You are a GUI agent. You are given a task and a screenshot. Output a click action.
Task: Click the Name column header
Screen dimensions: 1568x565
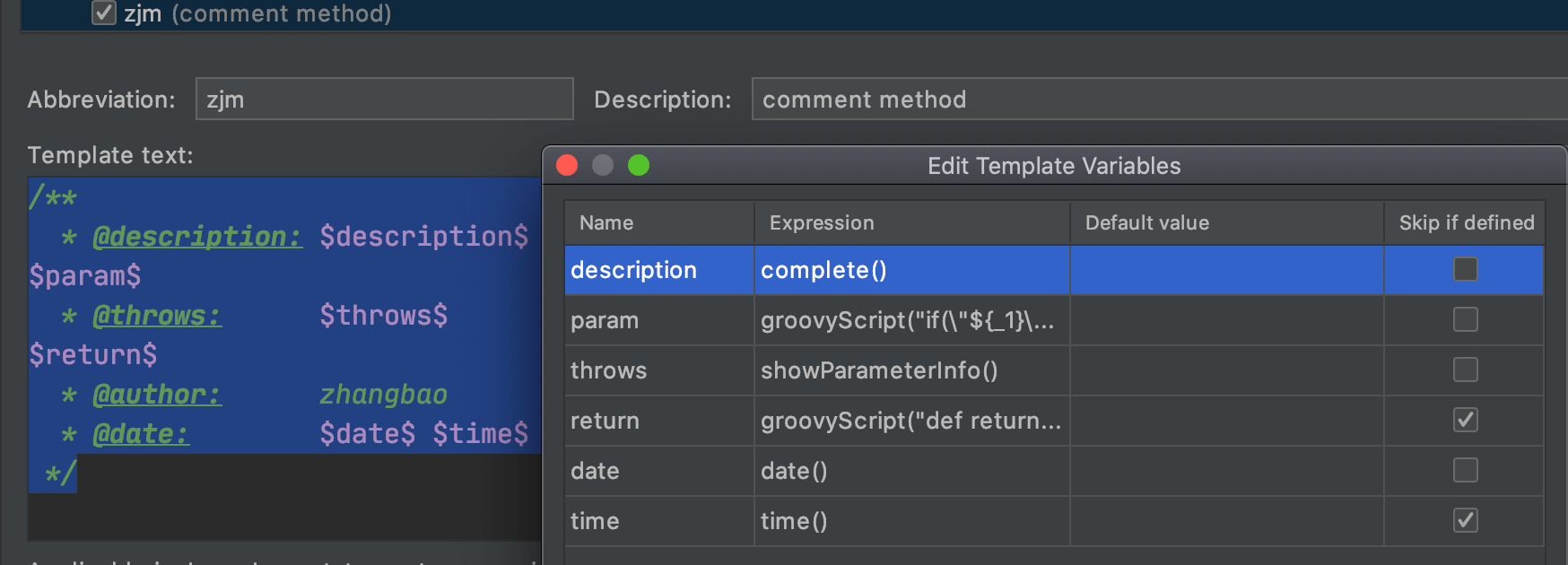click(659, 222)
